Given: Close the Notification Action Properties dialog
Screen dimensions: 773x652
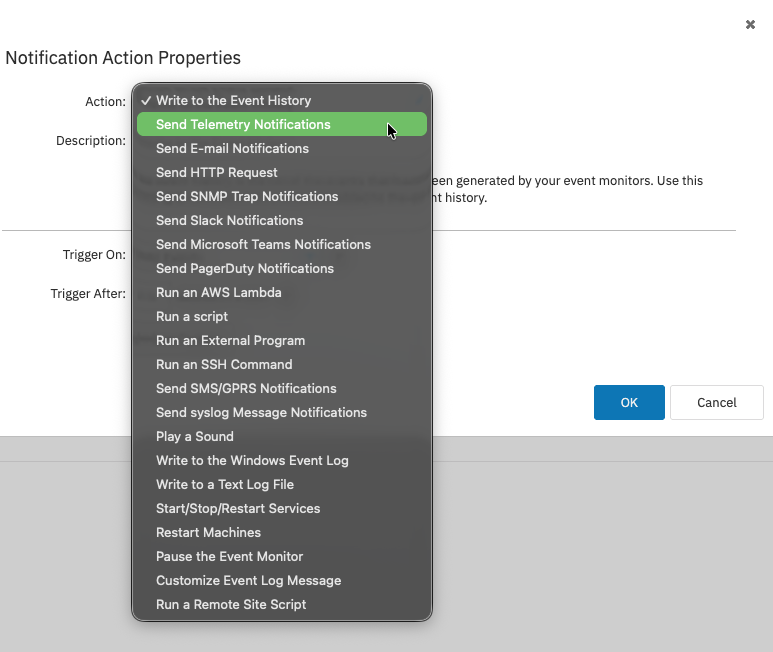Looking at the screenshot, I should [750, 25].
